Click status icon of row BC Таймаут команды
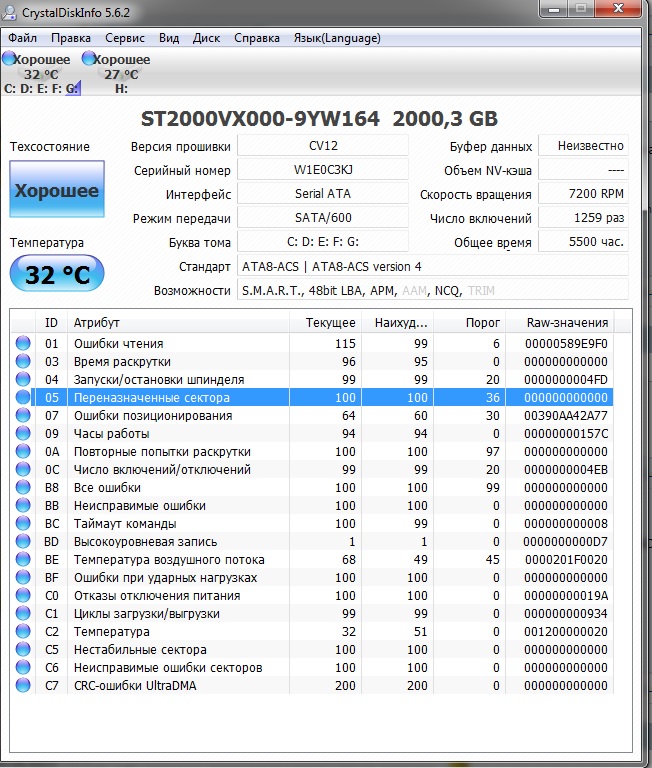Screen dimensions: 652x768 click(23, 524)
